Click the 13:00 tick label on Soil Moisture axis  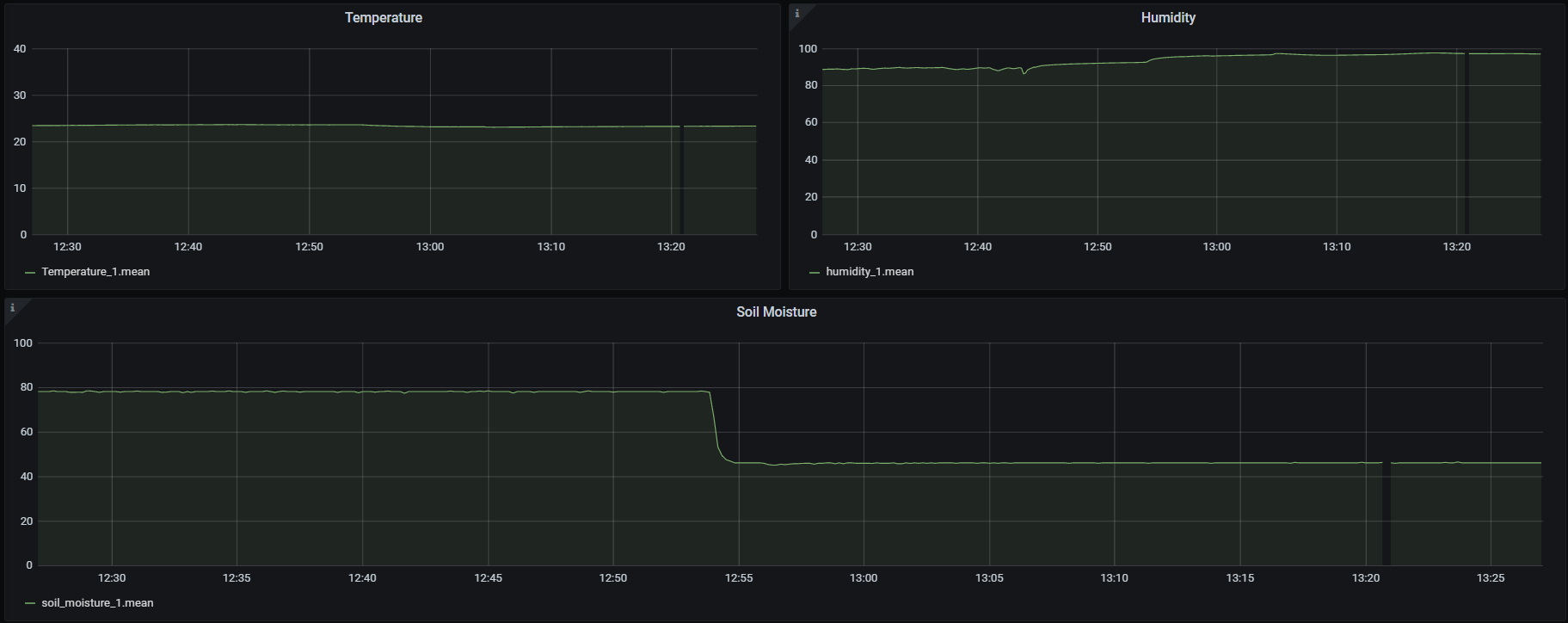864,578
